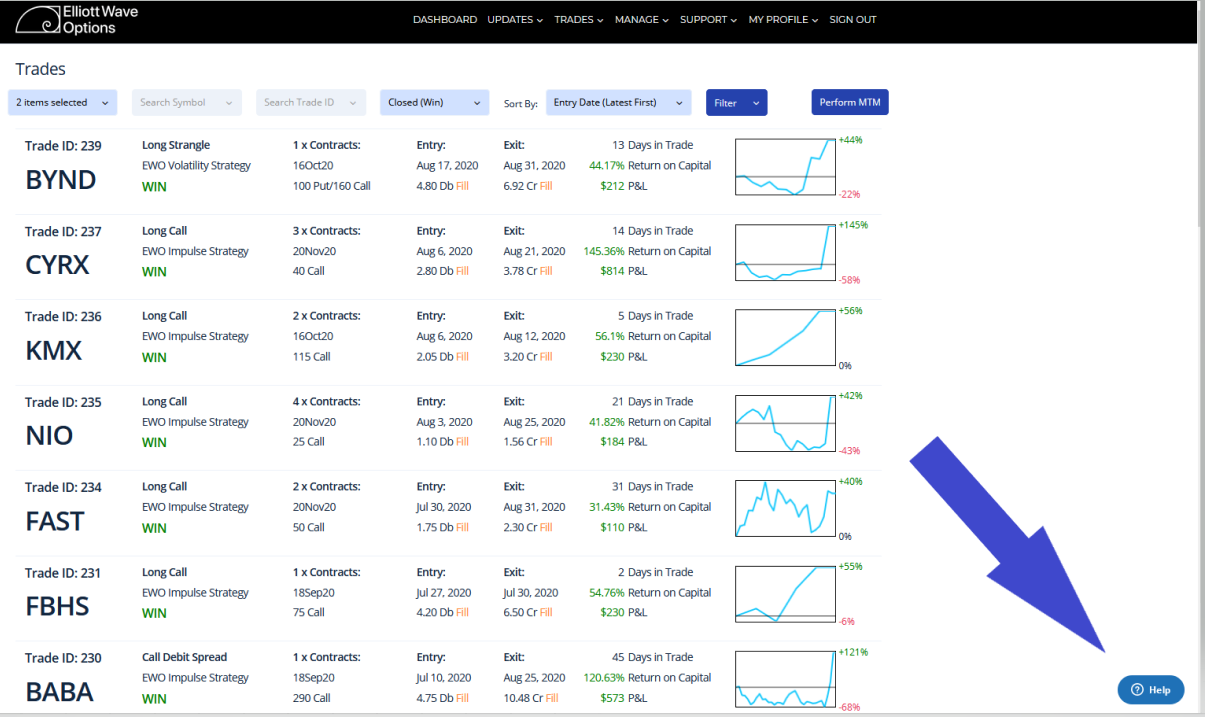
Task: Click the $814 P&L value
Action: [x=612, y=271]
